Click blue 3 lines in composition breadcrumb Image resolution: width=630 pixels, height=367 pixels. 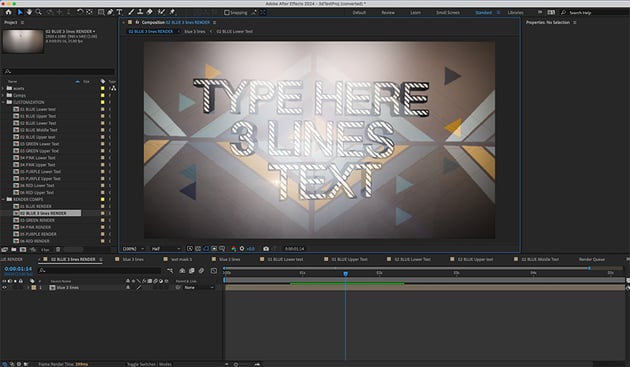(x=194, y=31)
